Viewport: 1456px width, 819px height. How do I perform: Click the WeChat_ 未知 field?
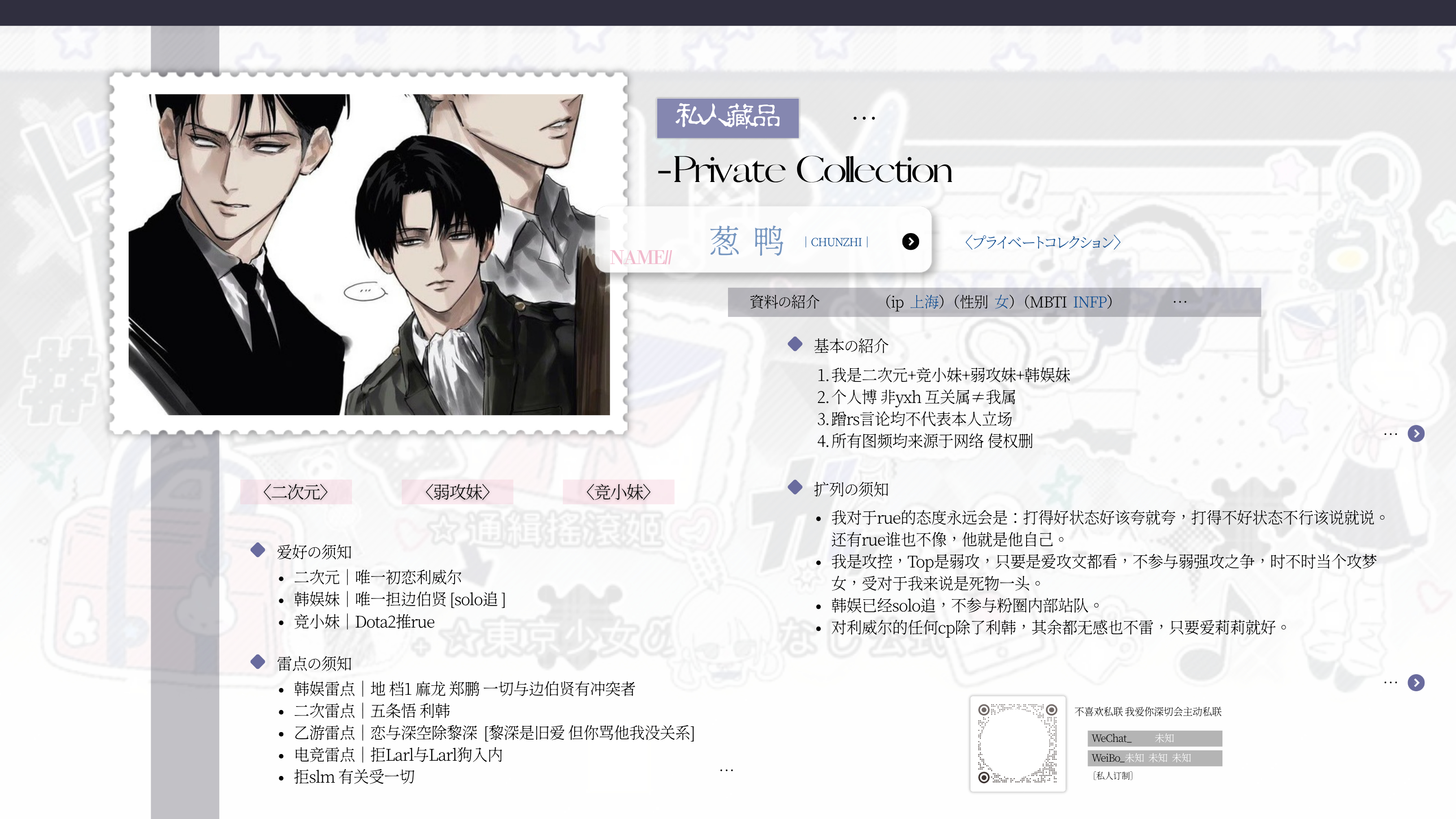click(1155, 738)
